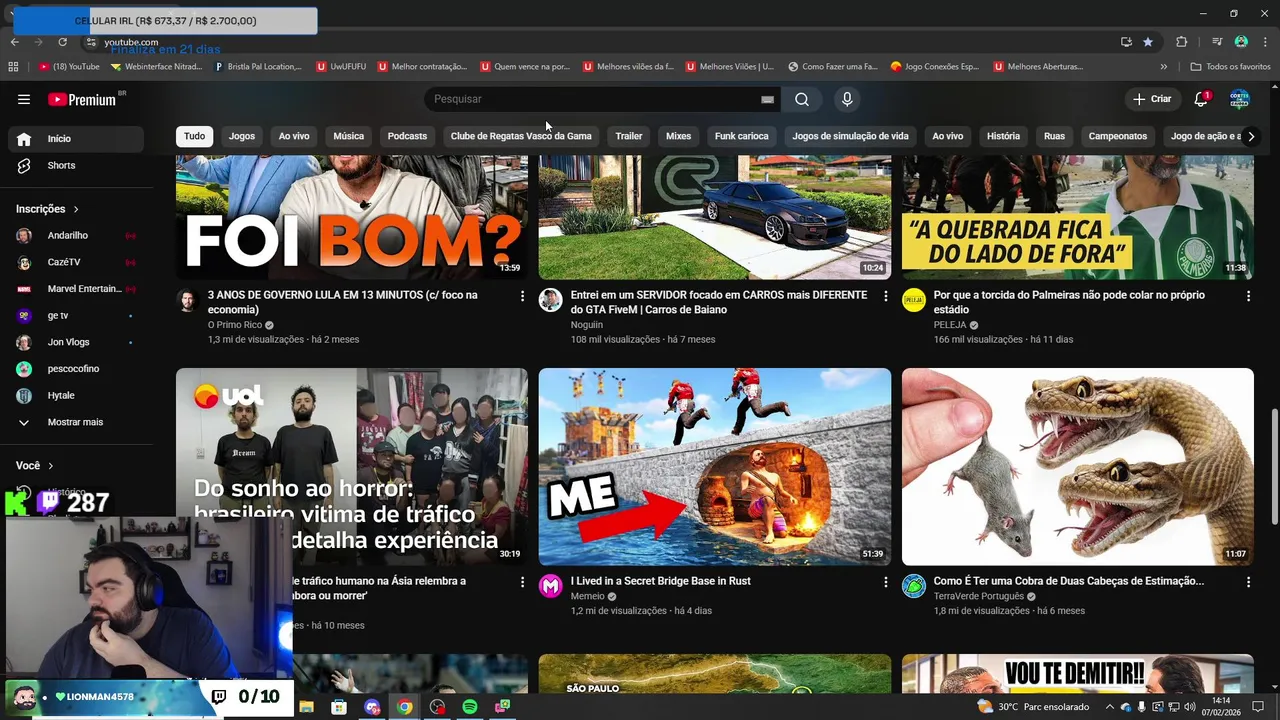The image size is (1280, 720).
Task: Bookmark this page with the star
Action: (1148, 42)
